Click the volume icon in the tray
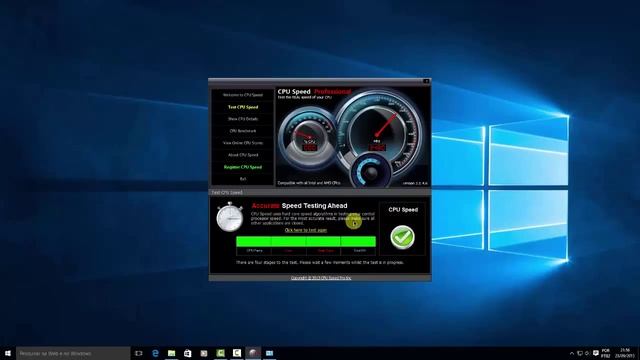Screen dimensions: 640x360 pyautogui.click(x=587, y=353)
